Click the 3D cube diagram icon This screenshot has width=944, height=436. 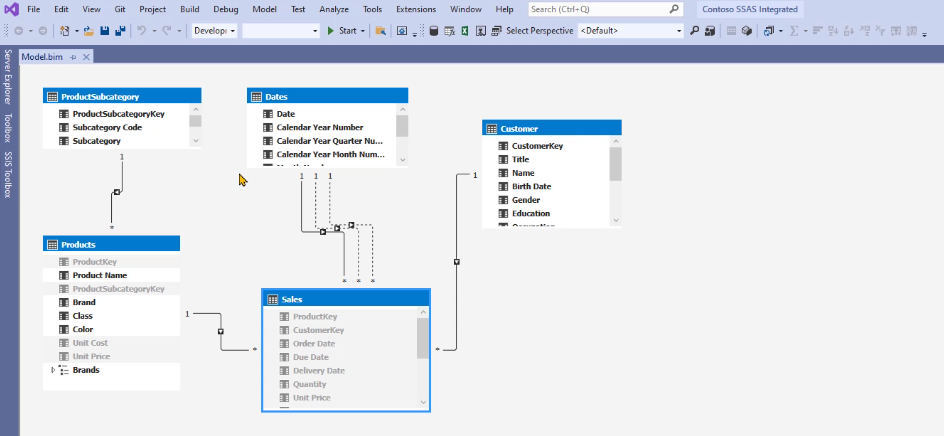(747, 31)
